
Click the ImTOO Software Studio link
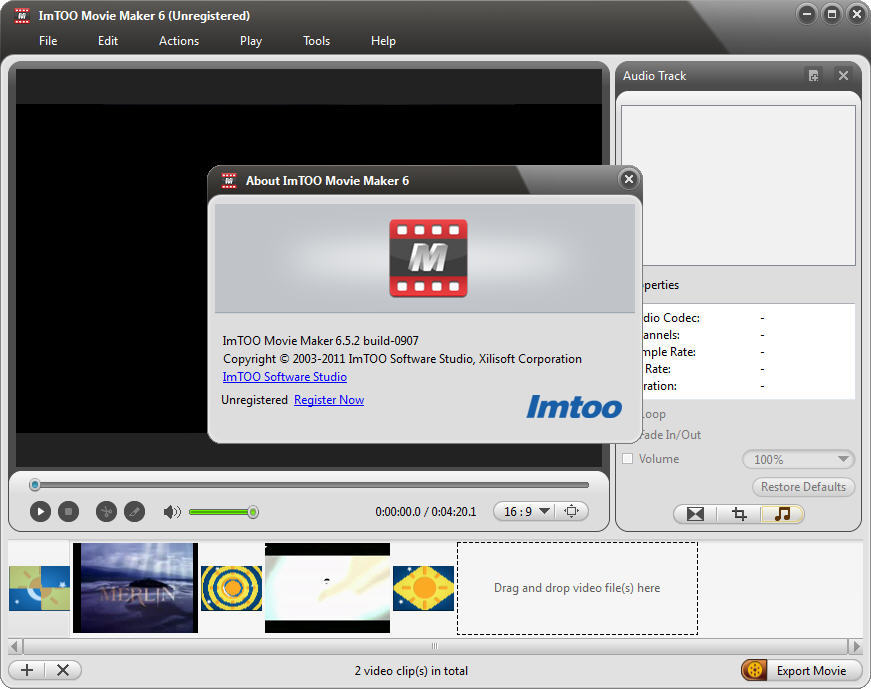(284, 377)
